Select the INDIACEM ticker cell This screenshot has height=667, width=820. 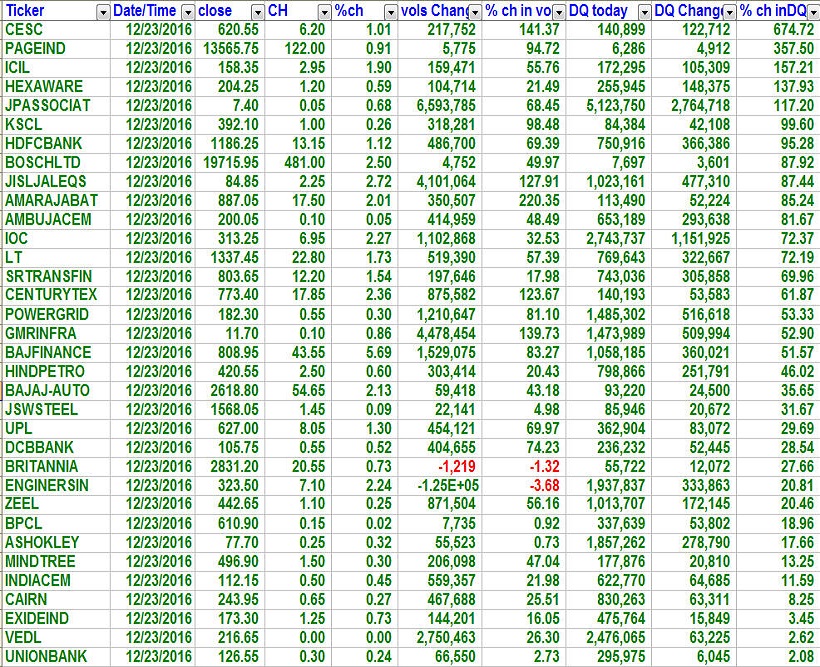[x=55, y=580]
